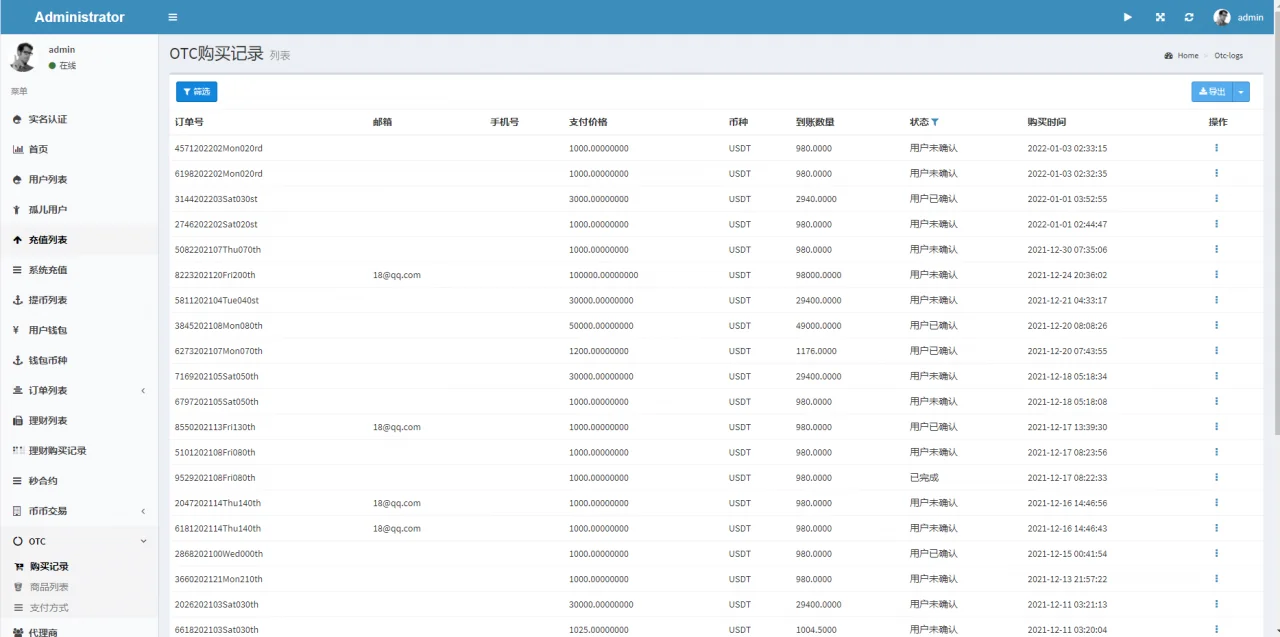Go to 用户列表 in sidebar

pyautogui.click(x=48, y=180)
